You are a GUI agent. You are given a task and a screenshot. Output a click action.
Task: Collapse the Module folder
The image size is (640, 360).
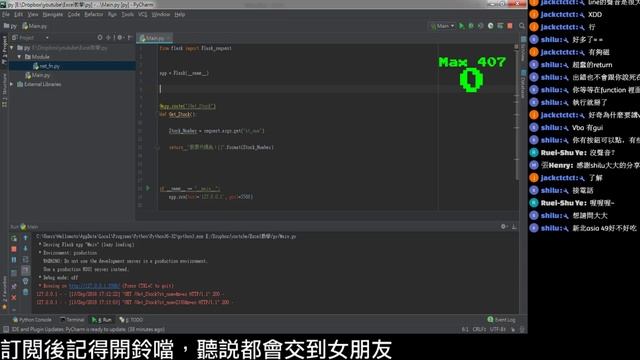pos(19,57)
